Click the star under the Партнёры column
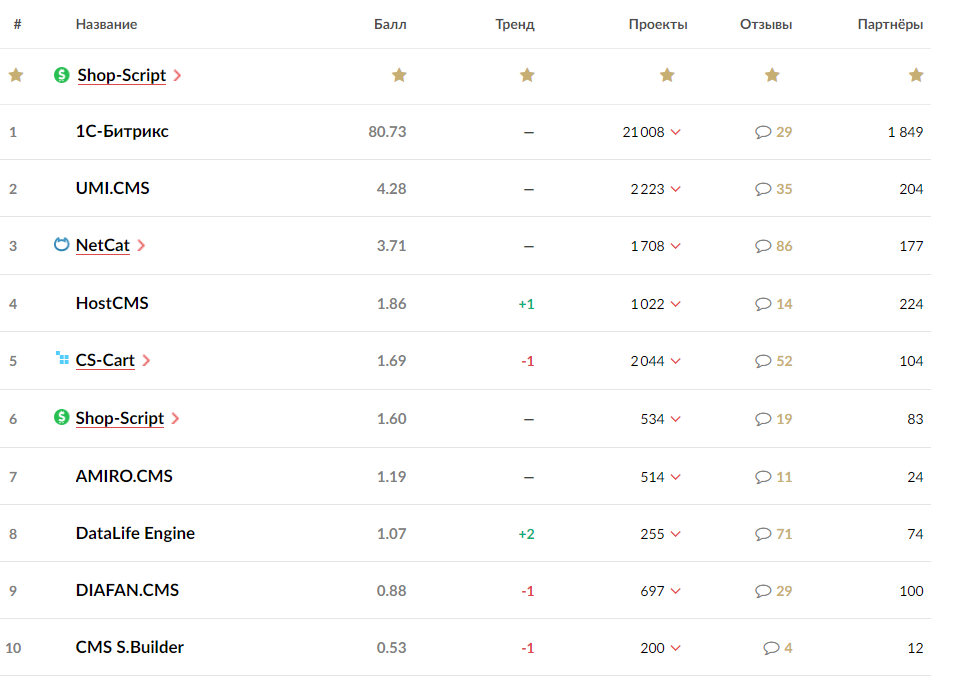959x677 pixels. click(x=916, y=75)
